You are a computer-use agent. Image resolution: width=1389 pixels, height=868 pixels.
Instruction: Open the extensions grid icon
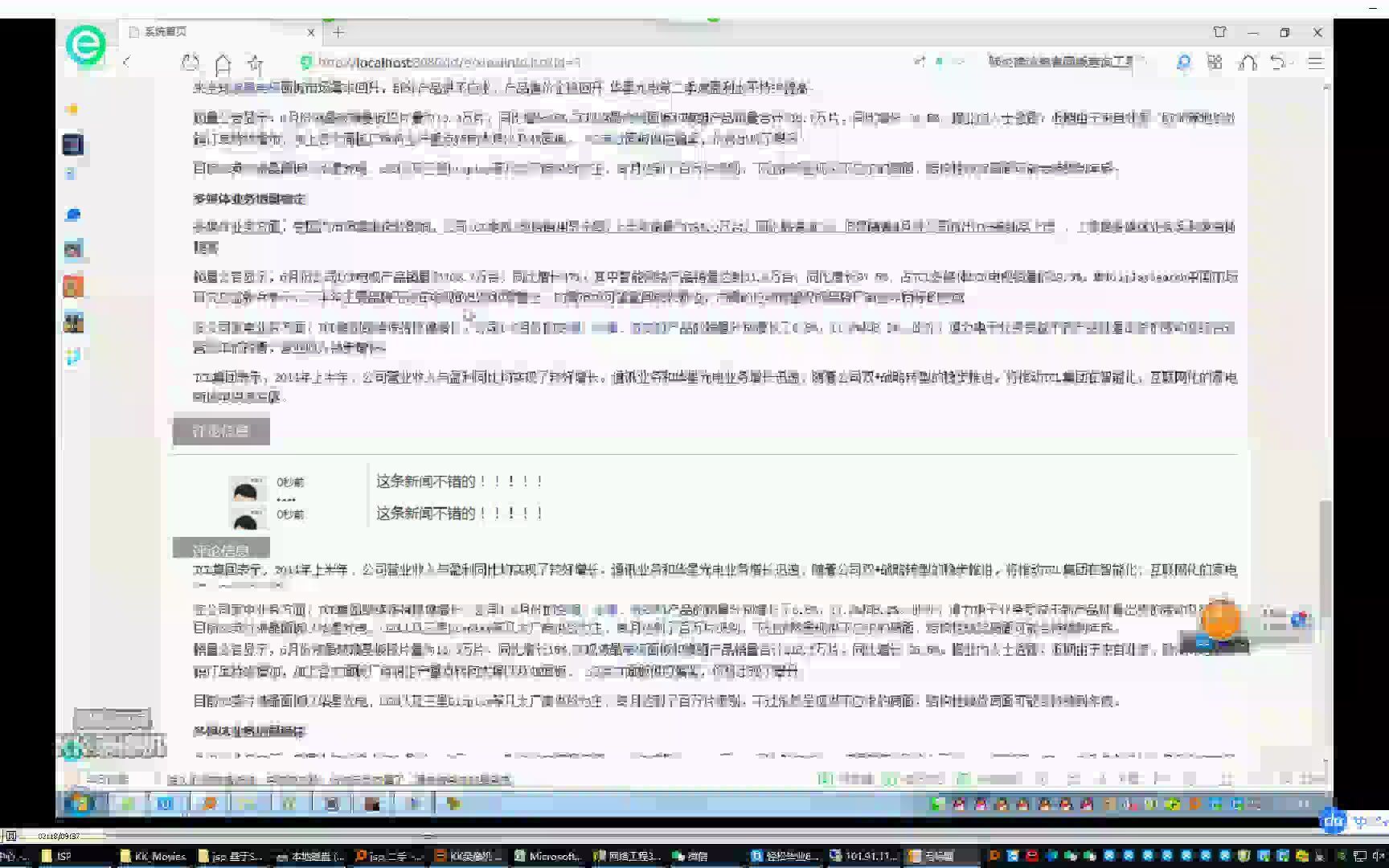point(1215,62)
